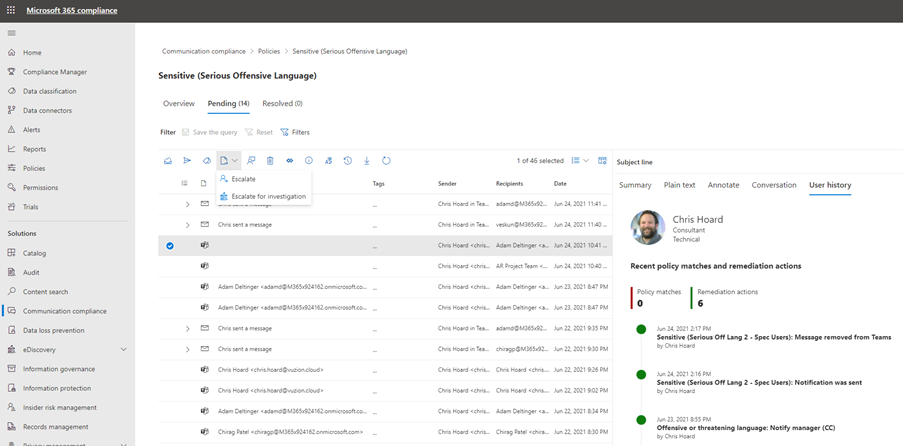Expand Chris sent a message Jun 24 11:40
The height and width of the screenshot is (446, 903).
click(x=187, y=225)
